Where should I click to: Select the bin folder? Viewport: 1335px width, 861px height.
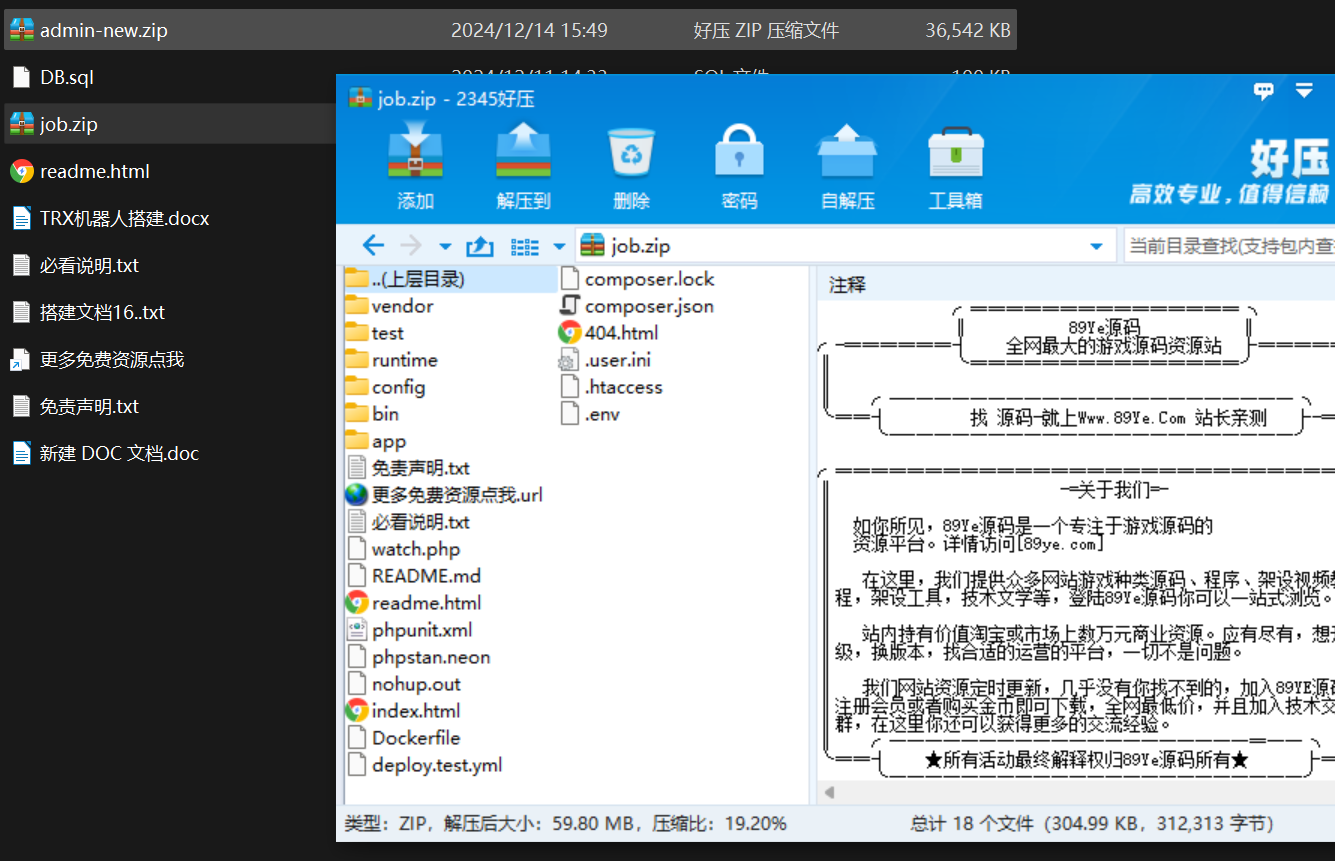pyautogui.click(x=372, y=414)
